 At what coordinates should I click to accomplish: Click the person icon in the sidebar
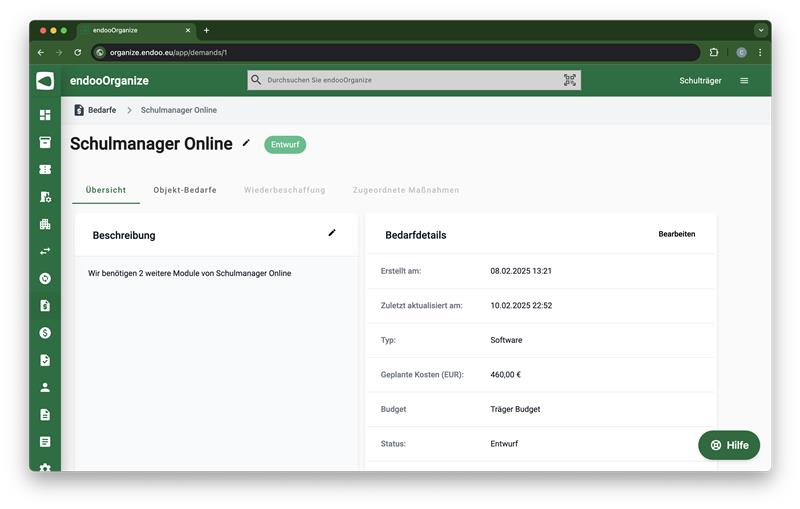(x=45, y=387)
